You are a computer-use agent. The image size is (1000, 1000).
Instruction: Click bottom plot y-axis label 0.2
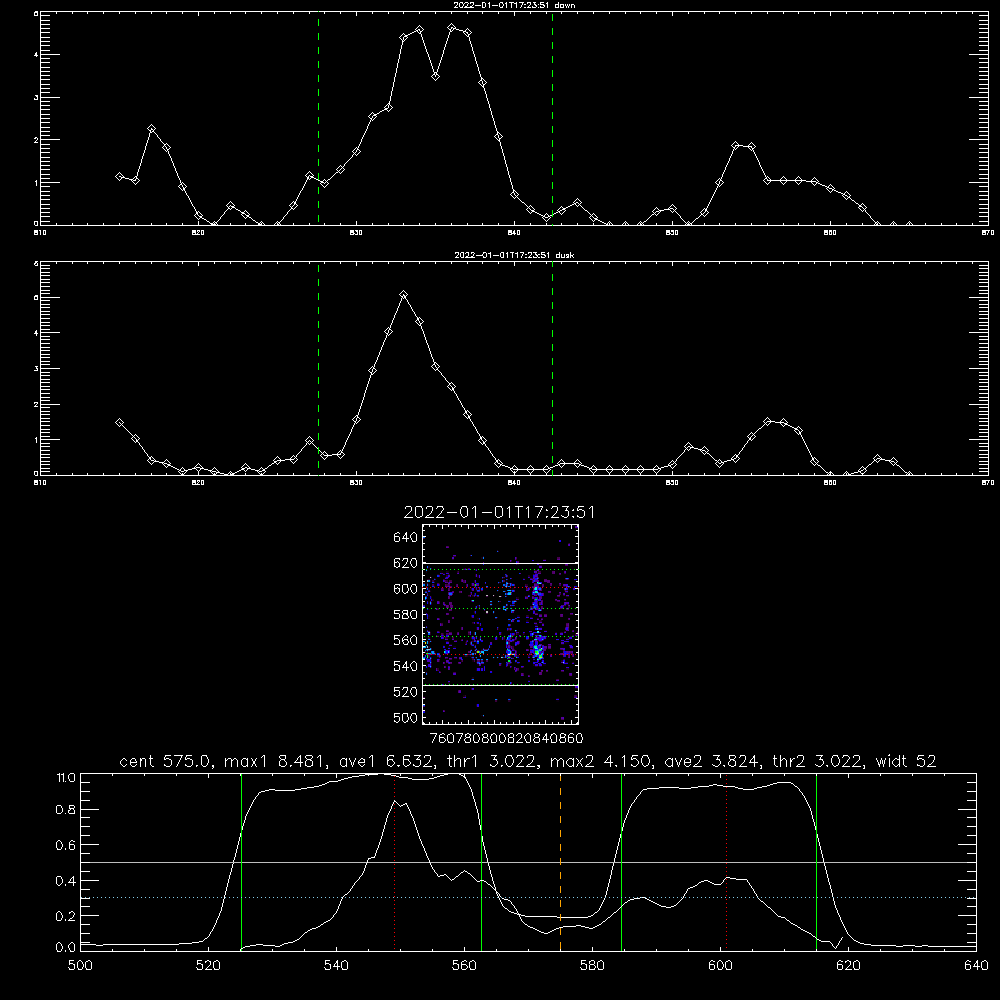click(66, 916)
